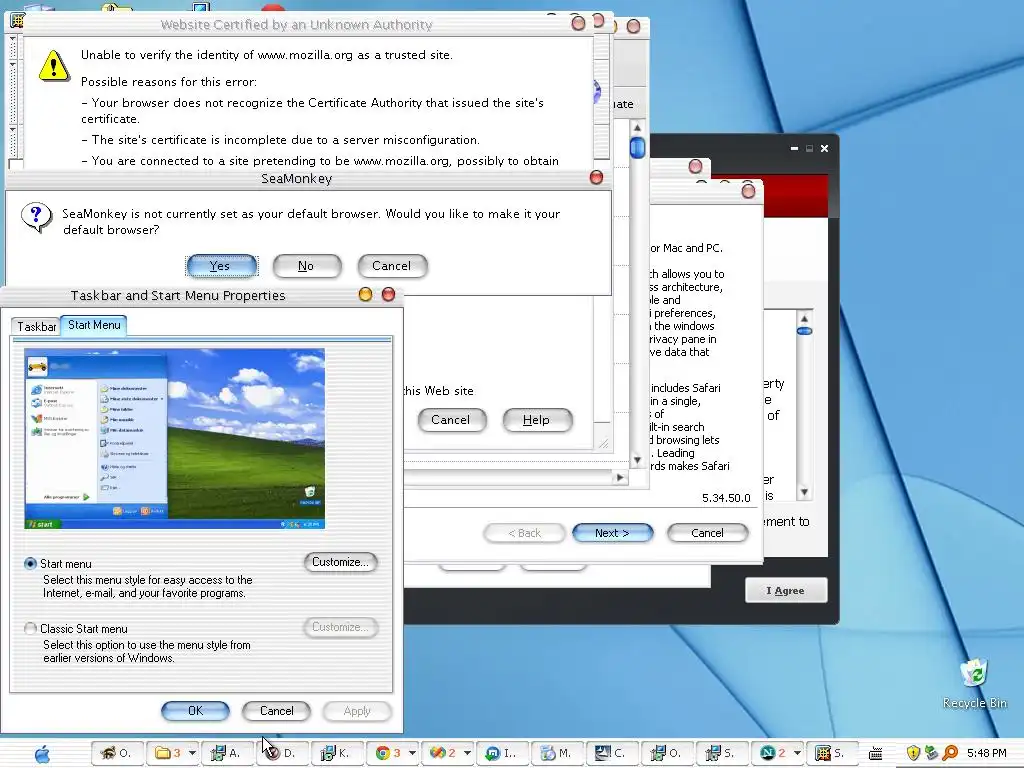Click the Safari version text 5.34.50.0

726,498
